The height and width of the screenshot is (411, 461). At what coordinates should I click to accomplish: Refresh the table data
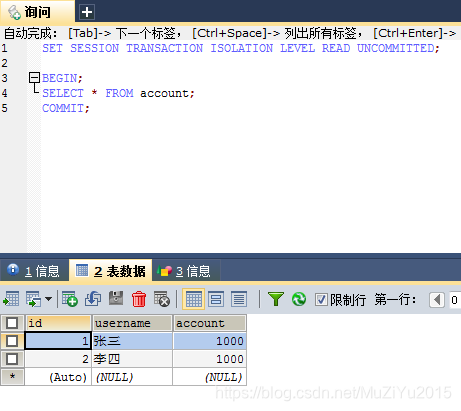[x=299, y=299]
